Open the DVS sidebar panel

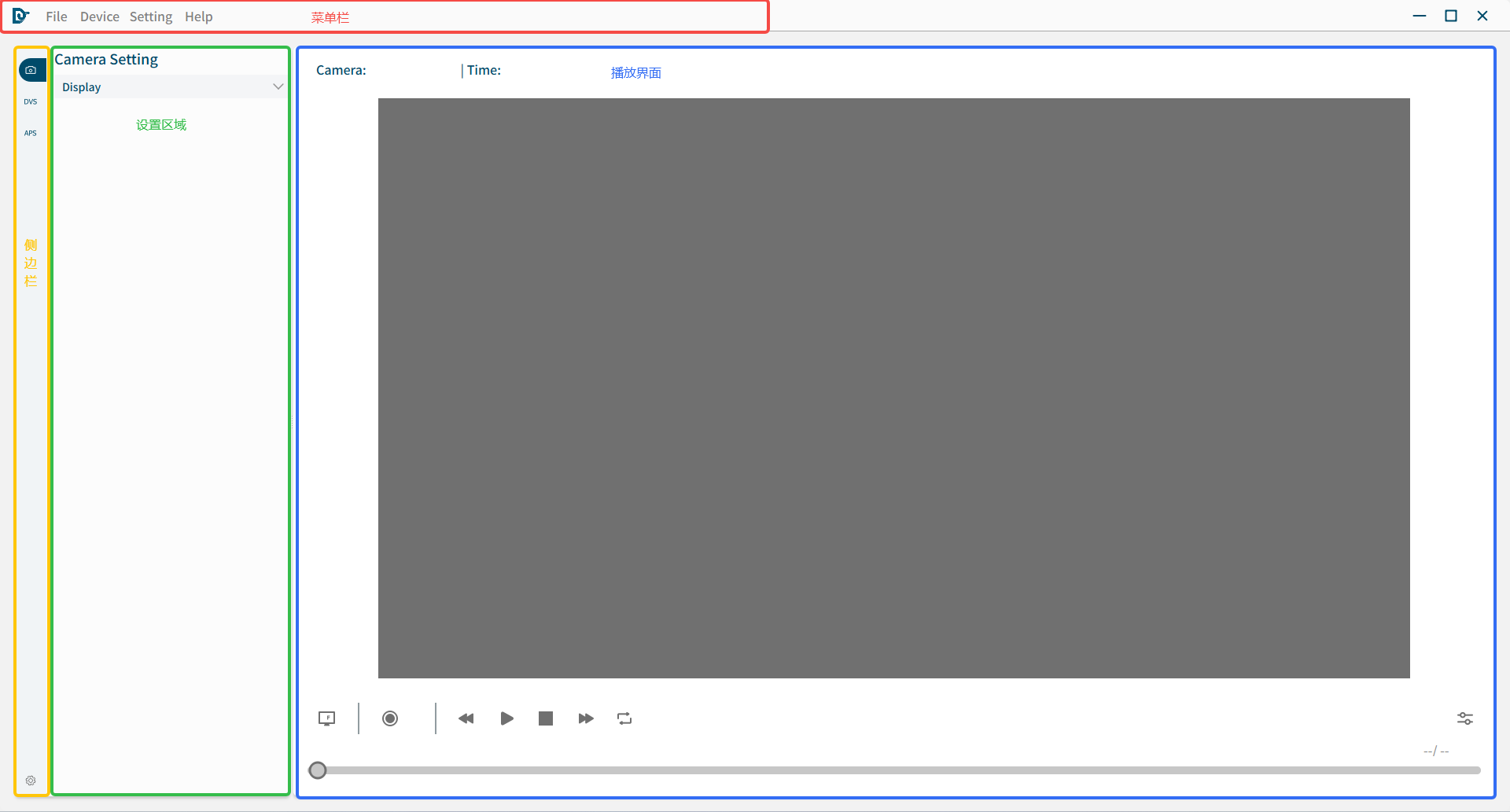pos(31,101)
